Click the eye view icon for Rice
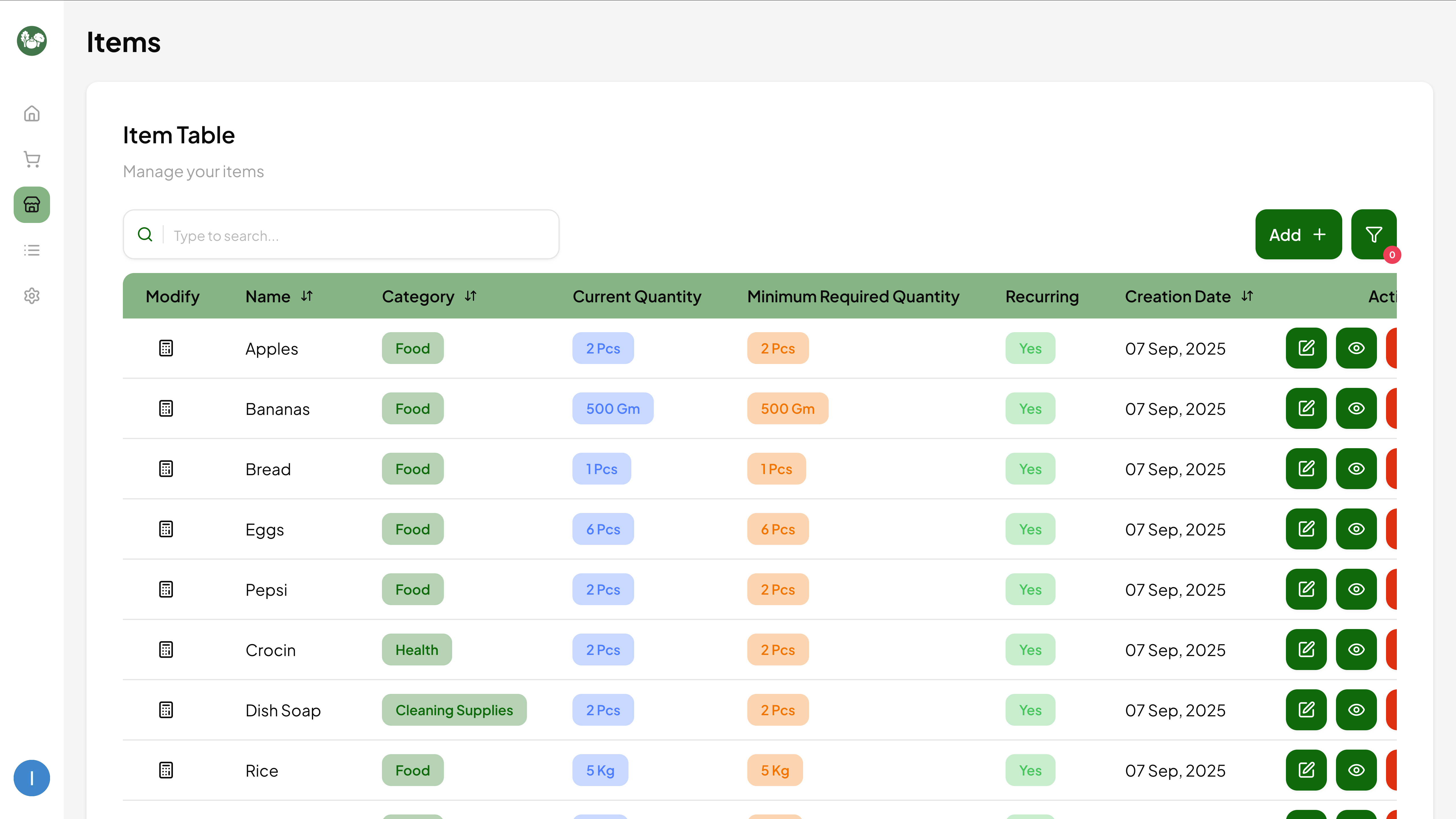 (1356, 770)
